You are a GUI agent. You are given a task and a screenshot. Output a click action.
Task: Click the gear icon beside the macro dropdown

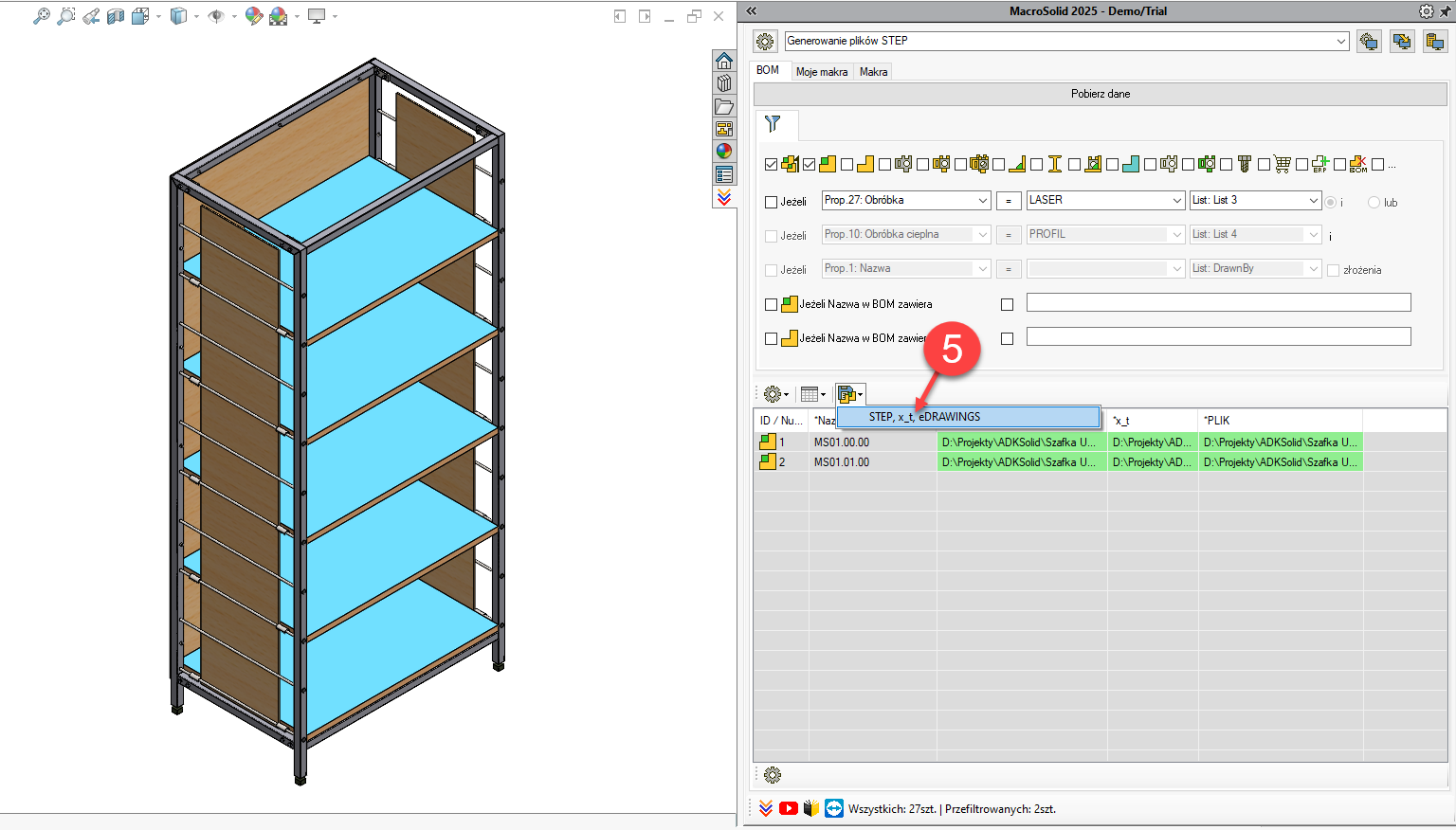pos(765,42)
